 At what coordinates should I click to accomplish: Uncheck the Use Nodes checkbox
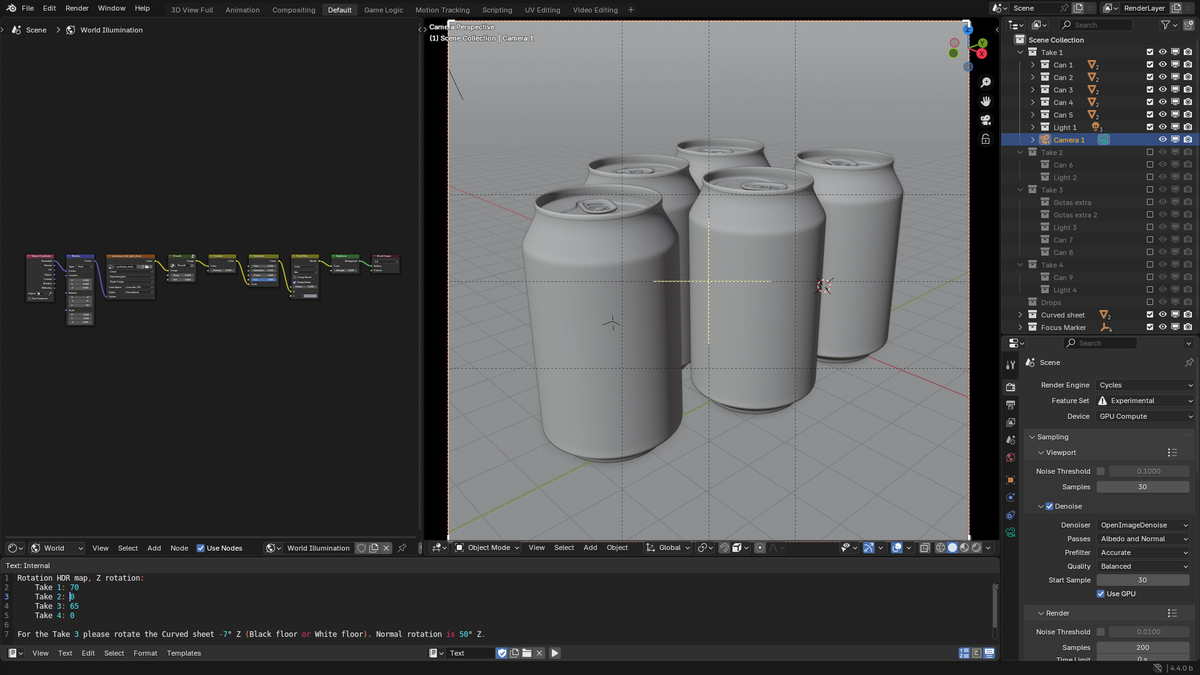[201, 548]
